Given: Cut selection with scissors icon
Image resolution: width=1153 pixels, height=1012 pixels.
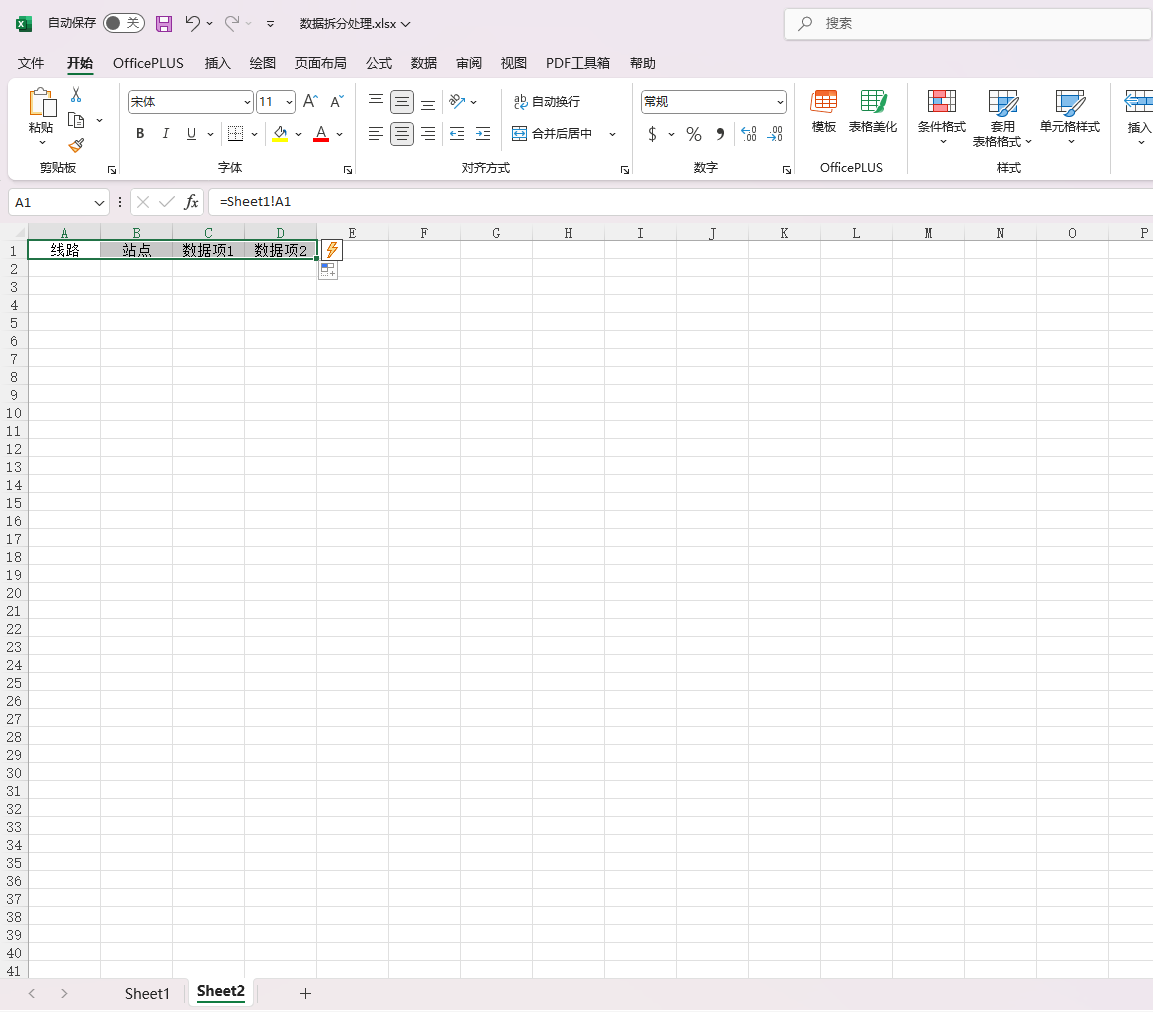Looking at the screenshot, I should [x=76, y=95].
